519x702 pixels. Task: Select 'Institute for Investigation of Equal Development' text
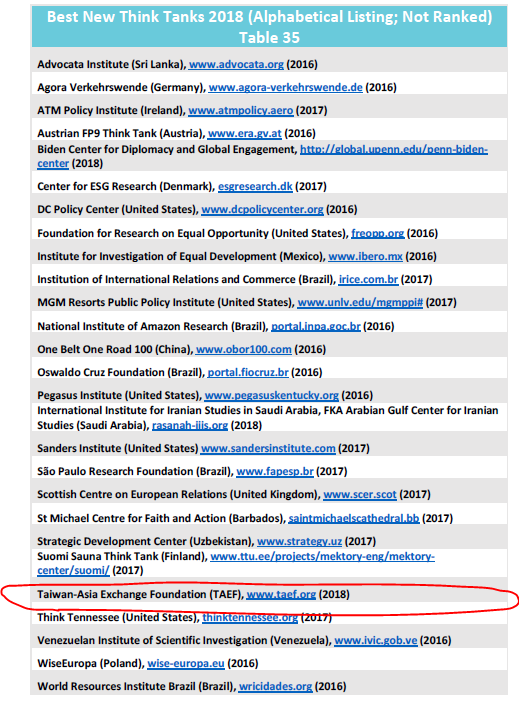click(x=157, y=257)
